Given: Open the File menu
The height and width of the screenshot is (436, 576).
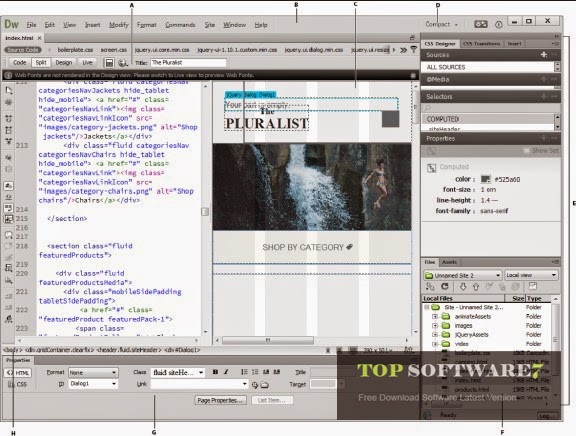Looking at the screenshot, I should [x=31, y=25].
